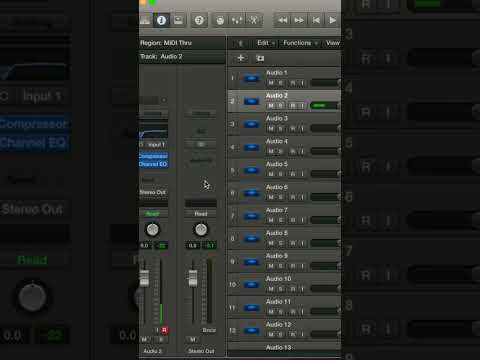This screenshot has height=360, width=480.
Task: Click the catch playhead arrow button
Action: point(240,43)
